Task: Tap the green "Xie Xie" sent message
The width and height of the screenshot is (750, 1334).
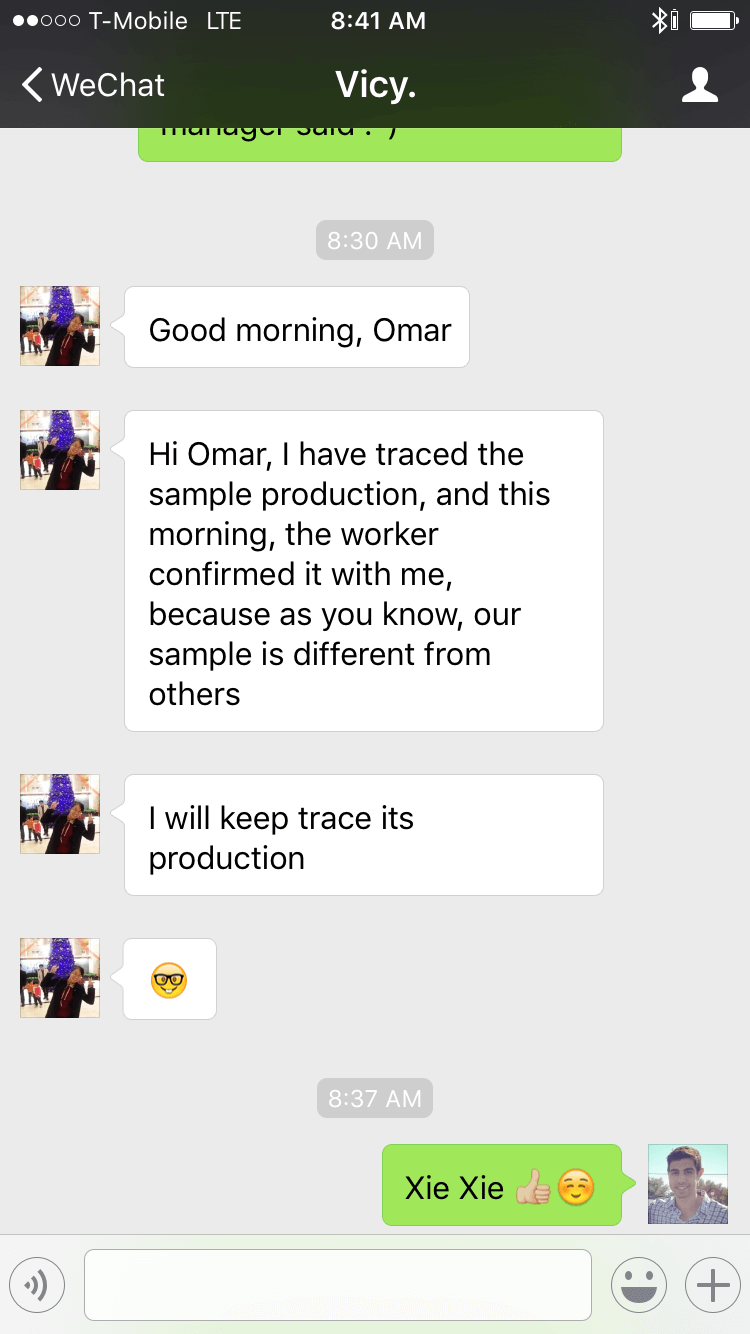Action: 501,1186
